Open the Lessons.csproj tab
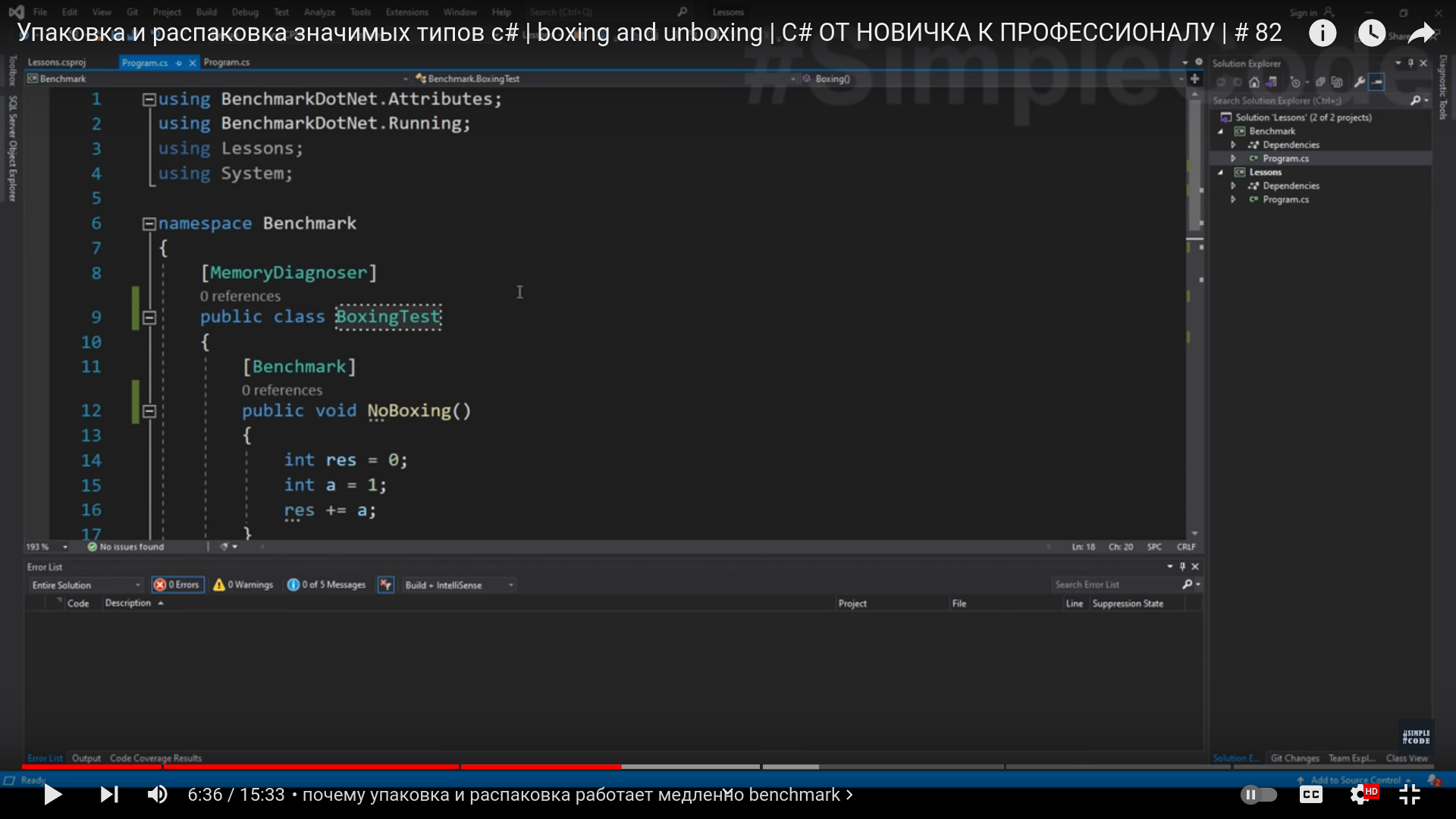This screenshot has width=1456, height=819. [57, 62]
